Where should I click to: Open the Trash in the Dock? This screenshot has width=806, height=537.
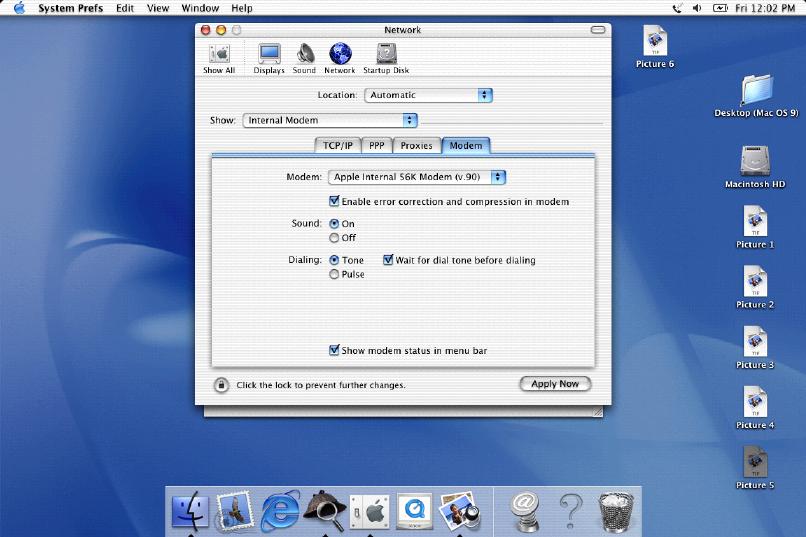[x=615, y=511]
